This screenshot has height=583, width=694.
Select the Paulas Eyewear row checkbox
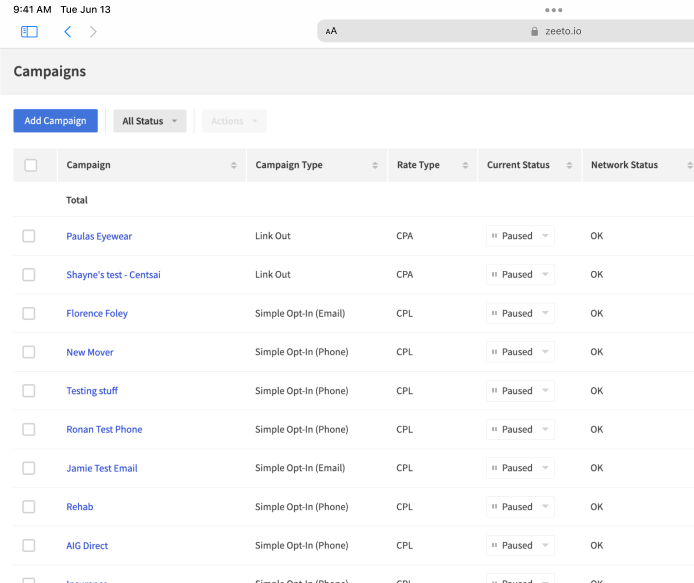click(29, 236)
